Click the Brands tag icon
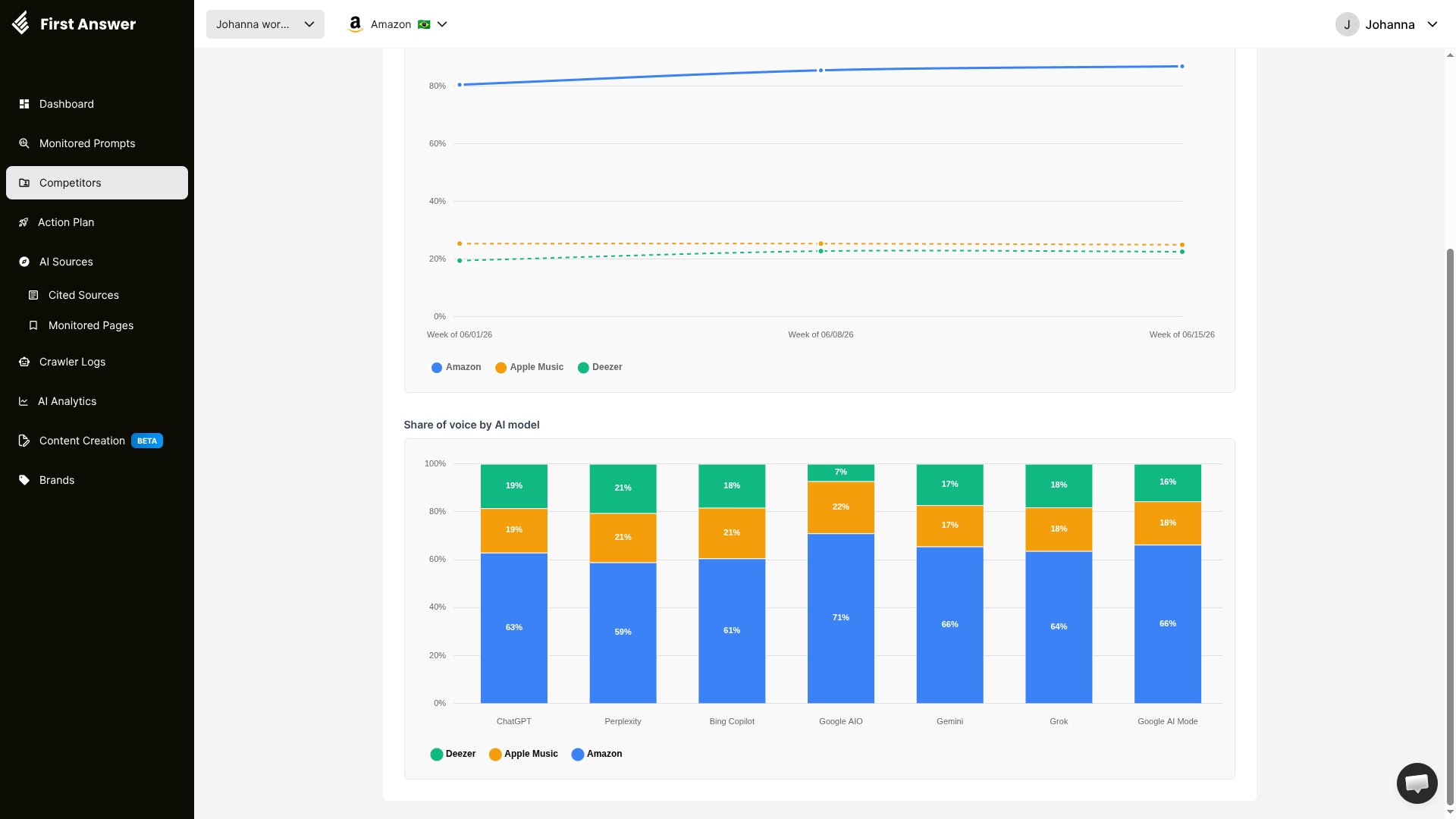This screenshot has height=819, width=1456. click(x=24, y=480)
